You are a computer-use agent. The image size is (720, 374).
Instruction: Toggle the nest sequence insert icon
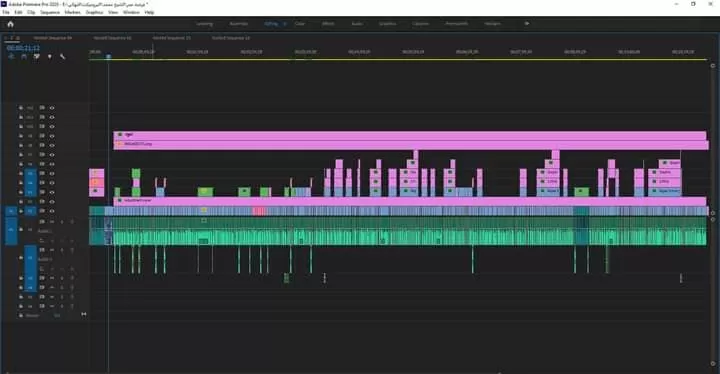[11, 57]
